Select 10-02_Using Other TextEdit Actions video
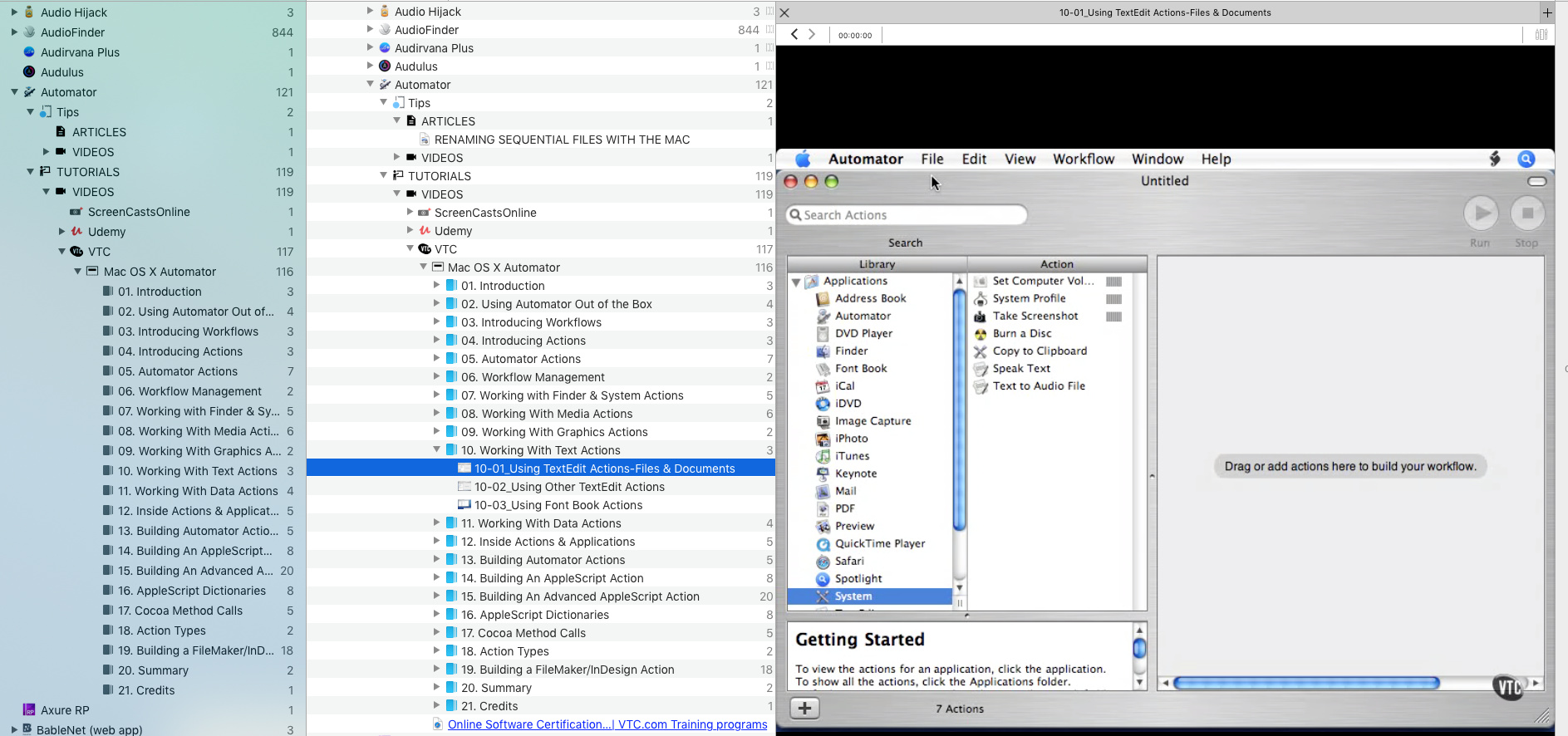 pyautogui.click(x=568, y=487)
